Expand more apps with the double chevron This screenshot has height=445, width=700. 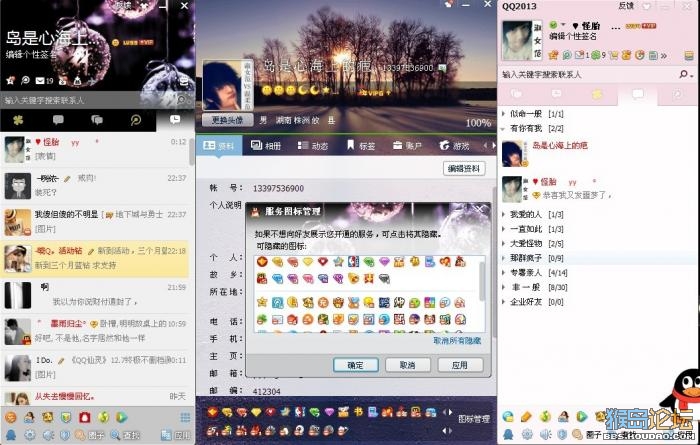tap(664, 56)
